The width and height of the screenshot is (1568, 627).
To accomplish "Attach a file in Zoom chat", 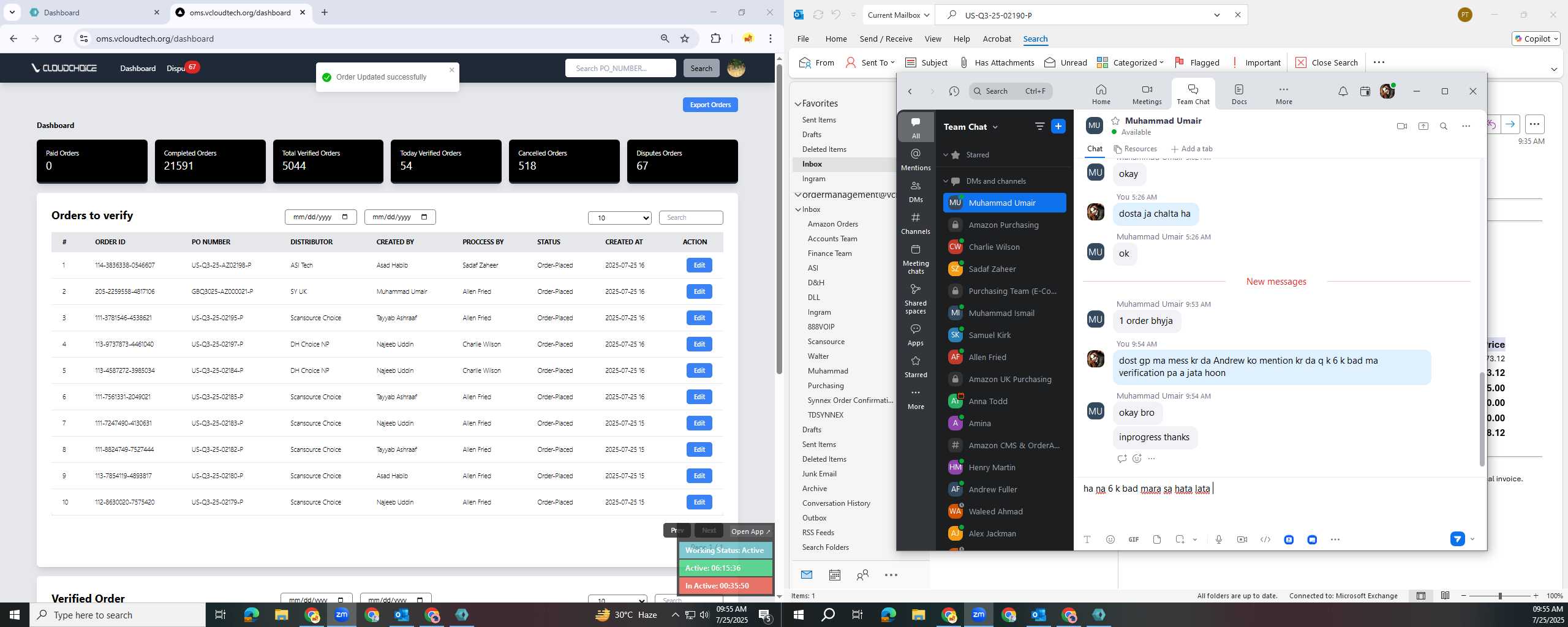I will 1156,539.
